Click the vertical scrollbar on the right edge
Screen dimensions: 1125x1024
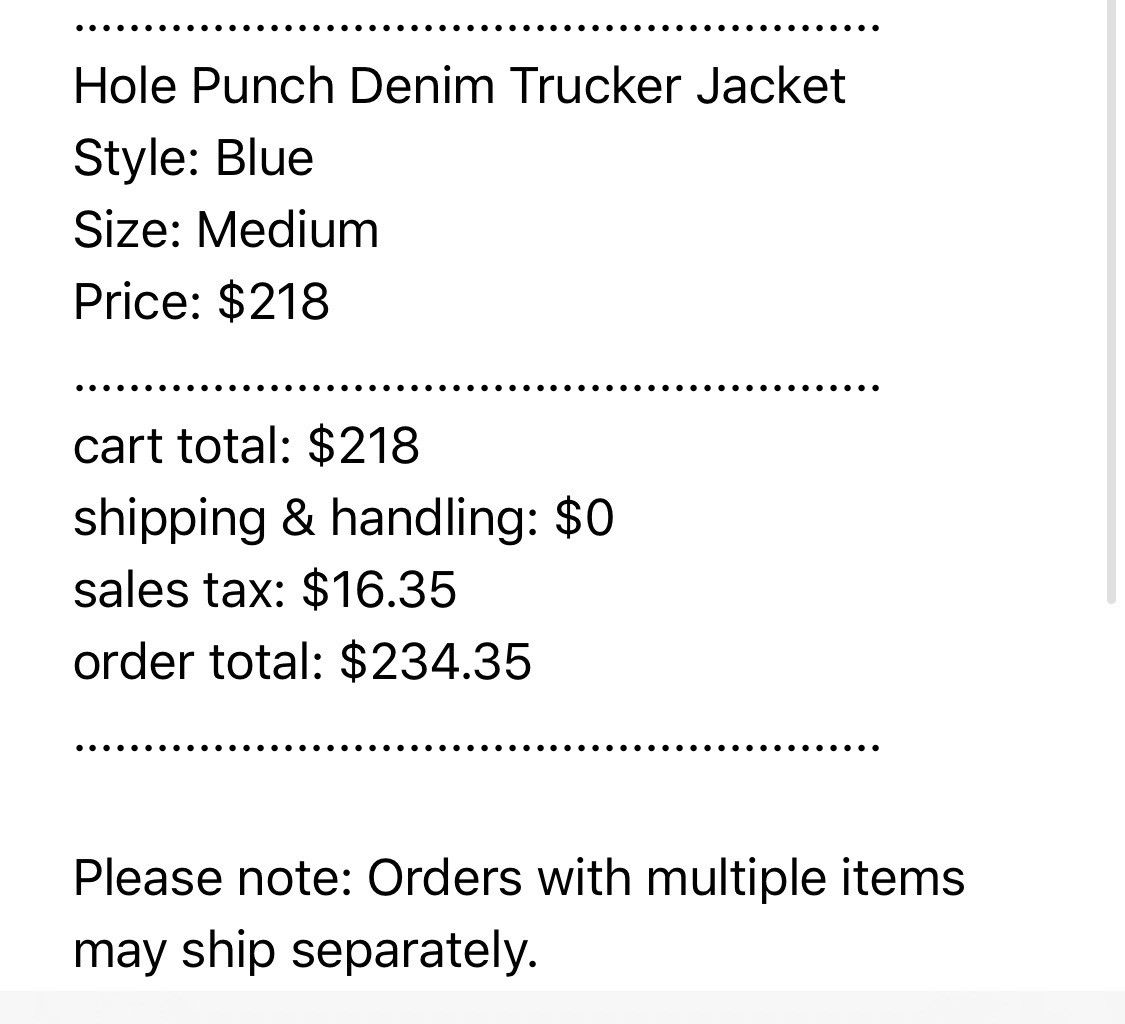point(1112,300)
